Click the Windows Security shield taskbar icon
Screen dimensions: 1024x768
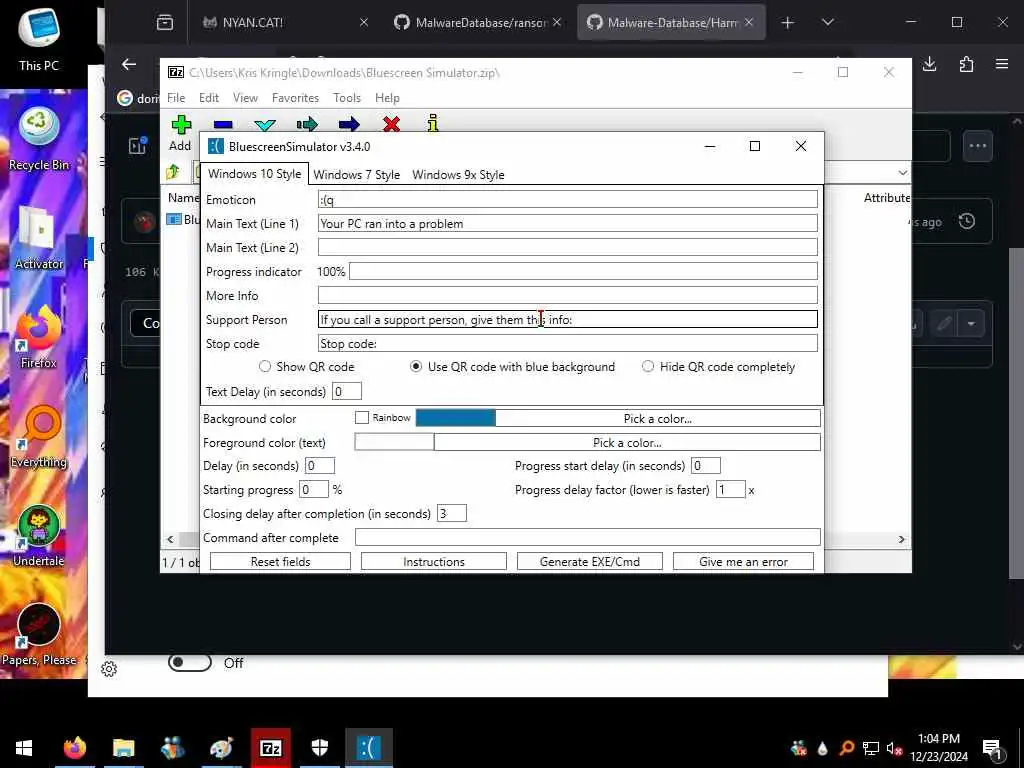319,748
